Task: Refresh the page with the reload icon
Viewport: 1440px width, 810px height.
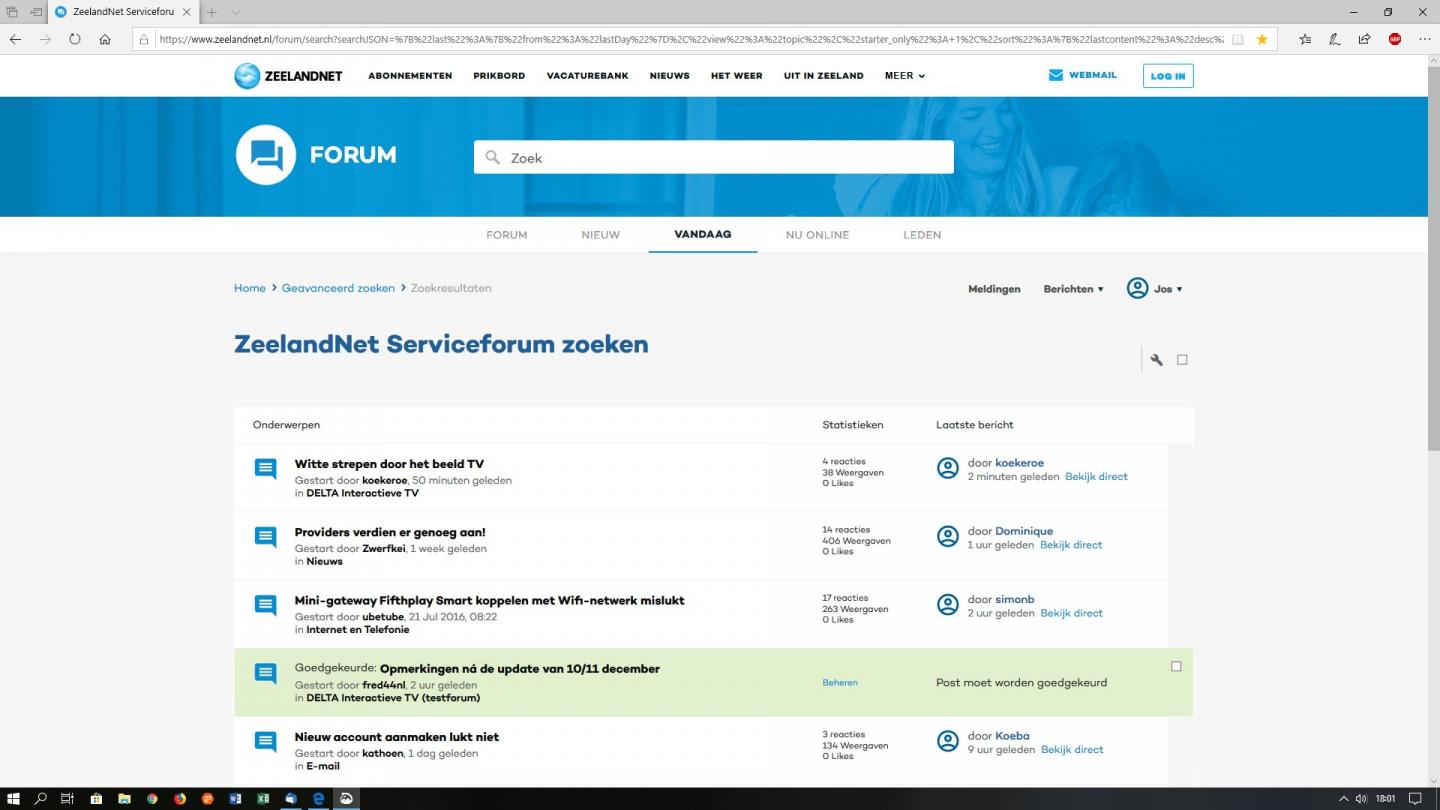Action: point(75,39)
